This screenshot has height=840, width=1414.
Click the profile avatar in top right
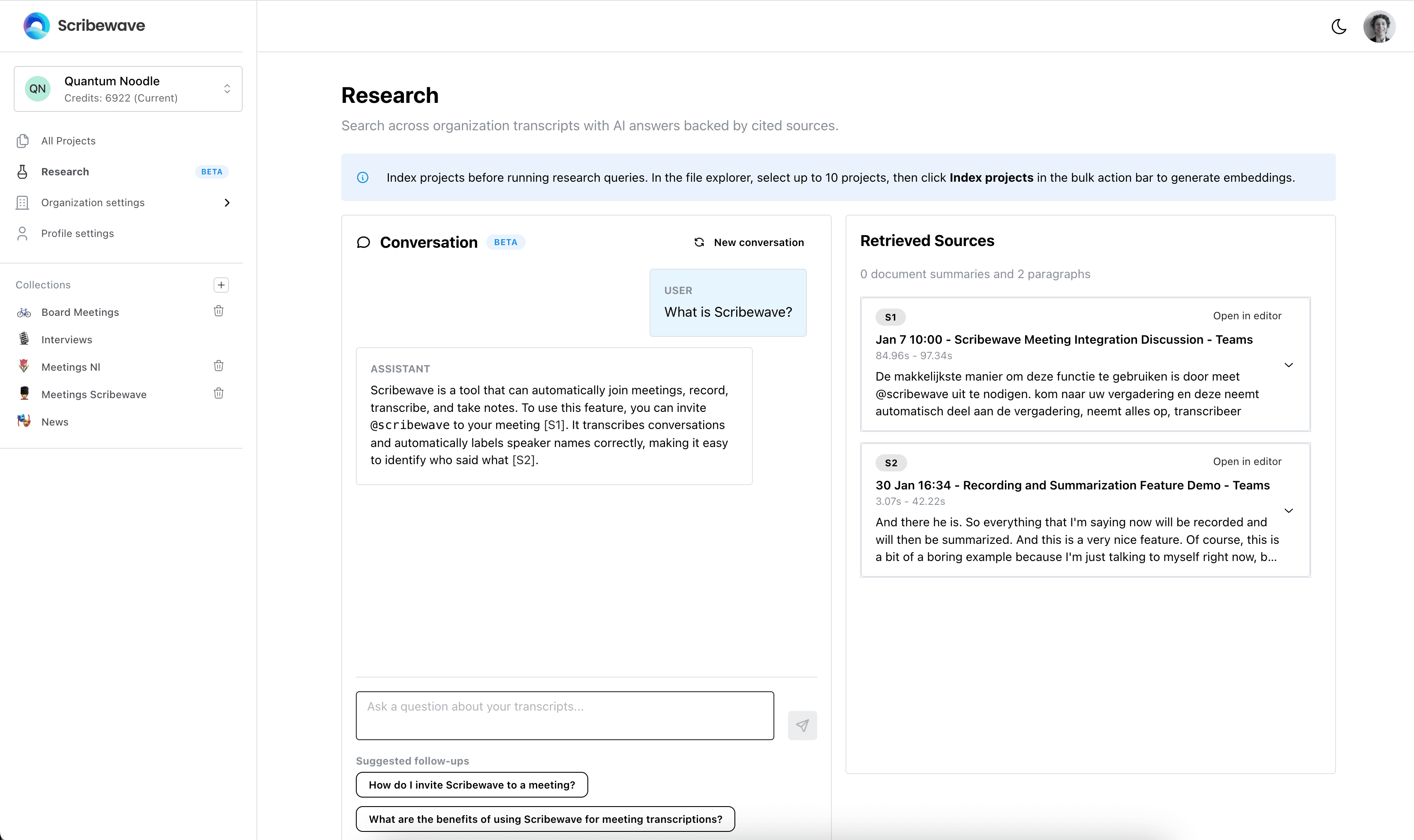pyautogui.click(x=1380, y=26)
